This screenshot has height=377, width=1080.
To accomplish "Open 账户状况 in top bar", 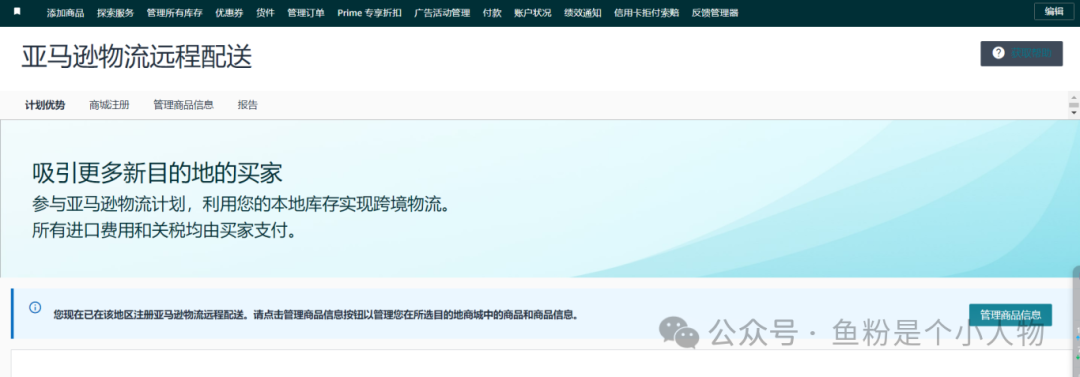I will [532, 13].
